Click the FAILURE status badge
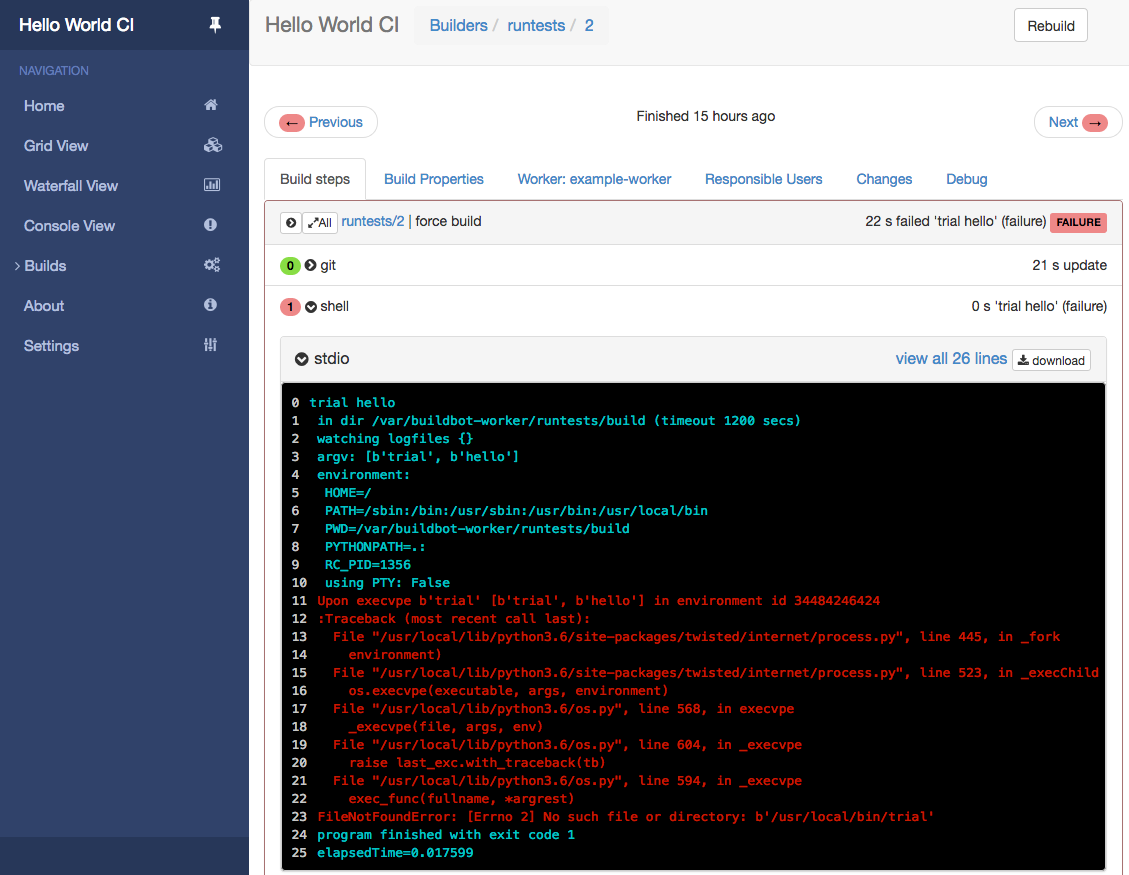The width and height of the screenshot is (1129, 875). click(x=1078, y=222)
